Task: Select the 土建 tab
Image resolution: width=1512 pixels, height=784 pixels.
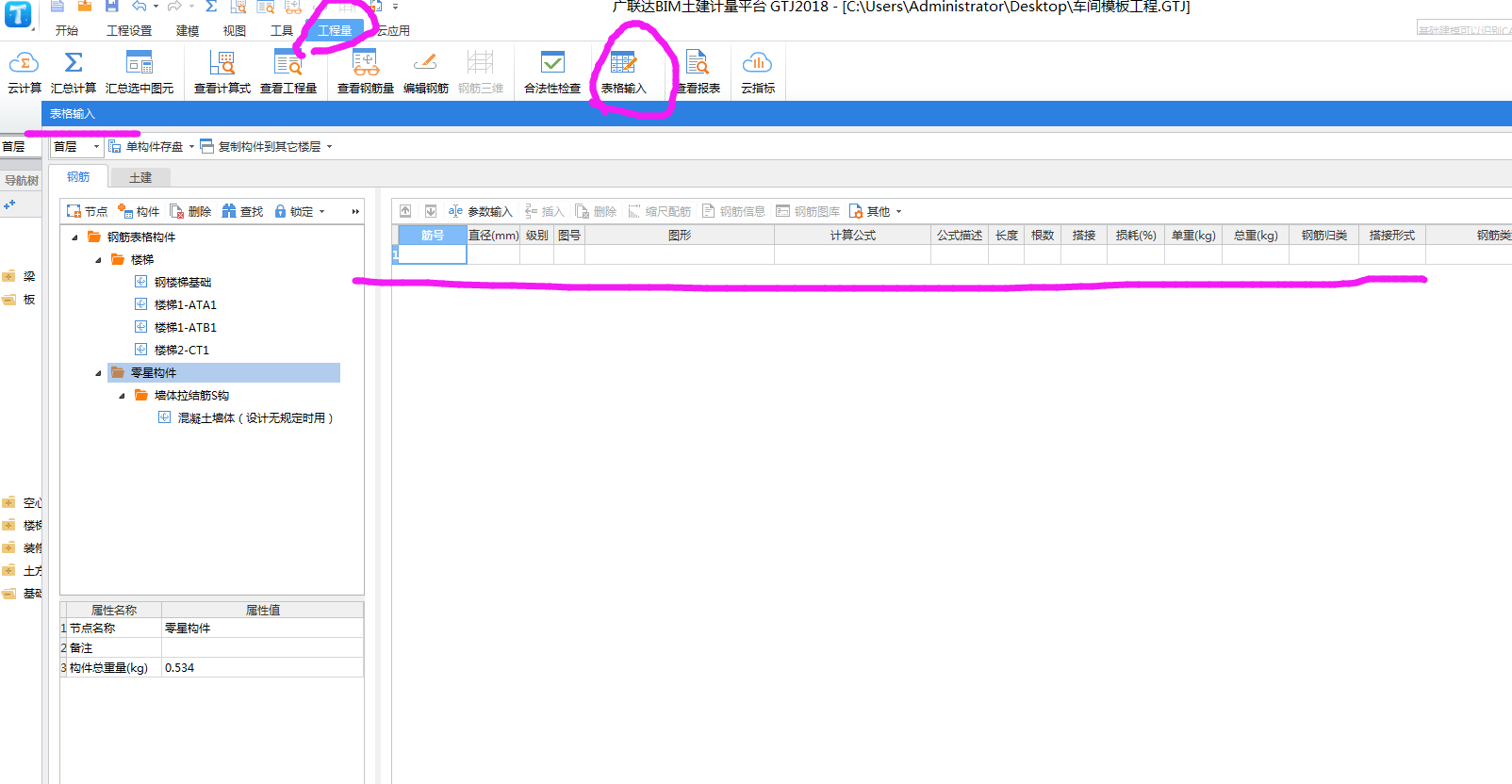Action: 140,177
